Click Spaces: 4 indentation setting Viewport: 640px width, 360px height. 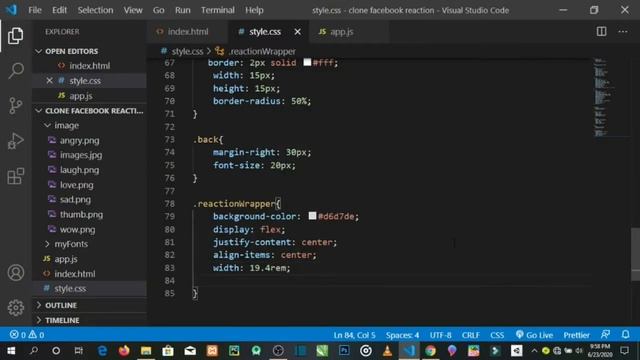click(402, 335)
